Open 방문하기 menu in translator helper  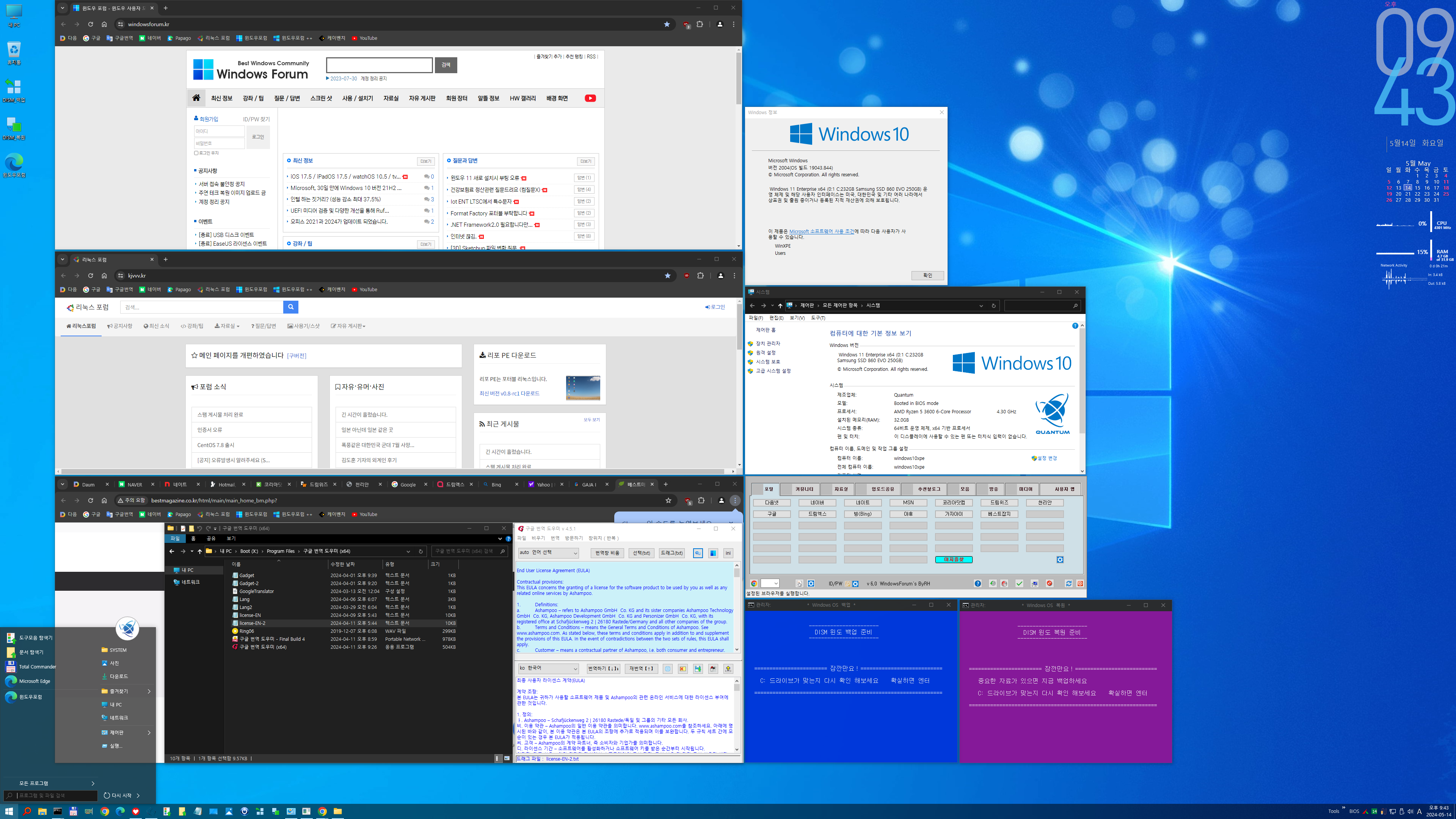point(574,538)
